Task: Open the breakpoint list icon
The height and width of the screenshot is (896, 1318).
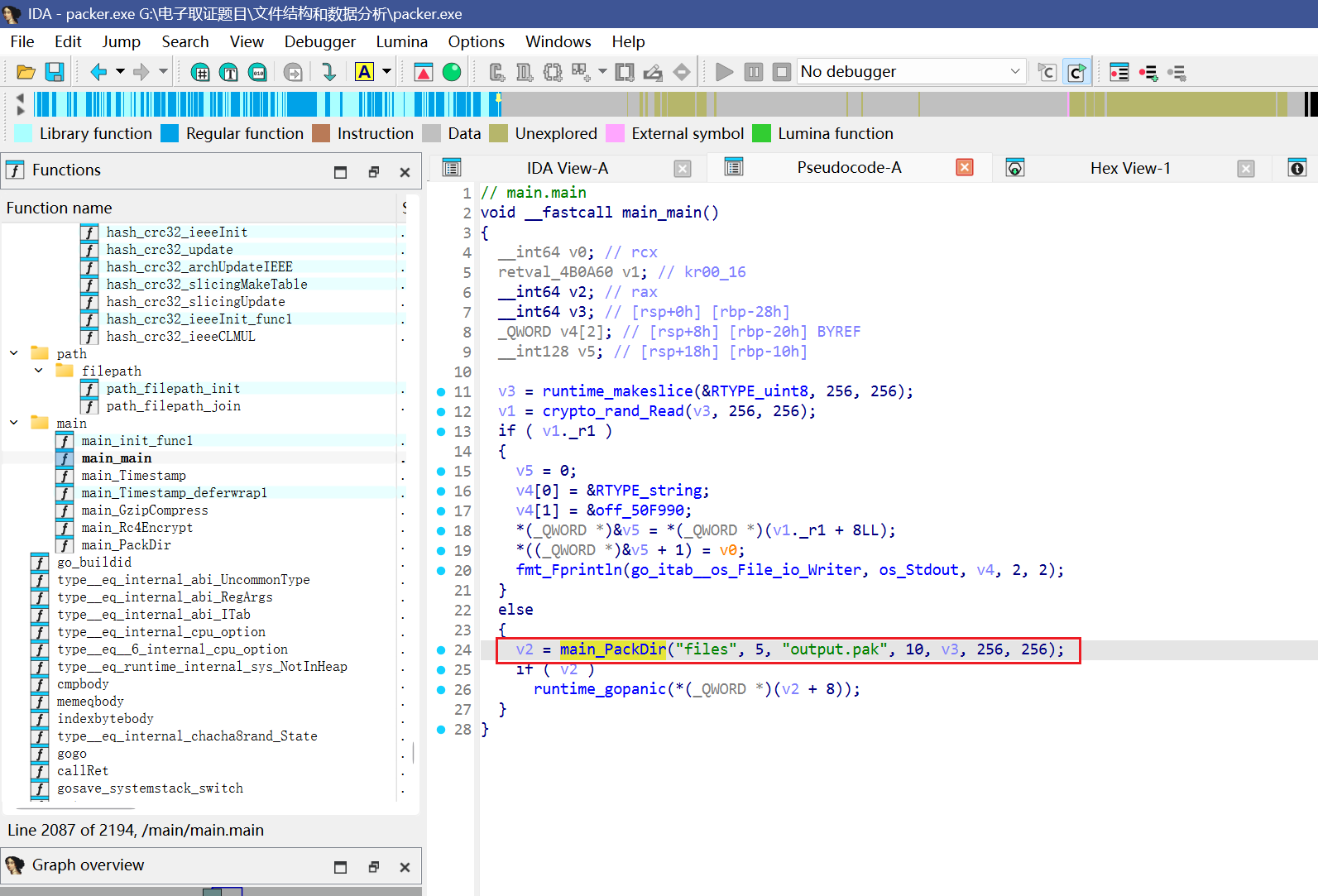Action: [x=1119, y=72]
